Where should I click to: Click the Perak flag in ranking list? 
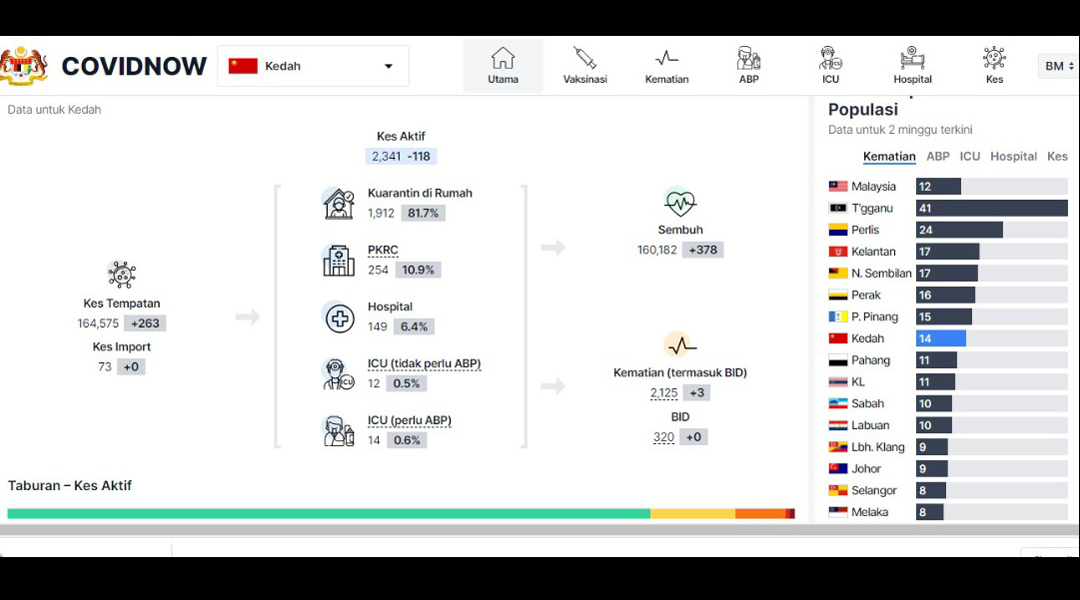pyautogui.click(x=838, y=295)
